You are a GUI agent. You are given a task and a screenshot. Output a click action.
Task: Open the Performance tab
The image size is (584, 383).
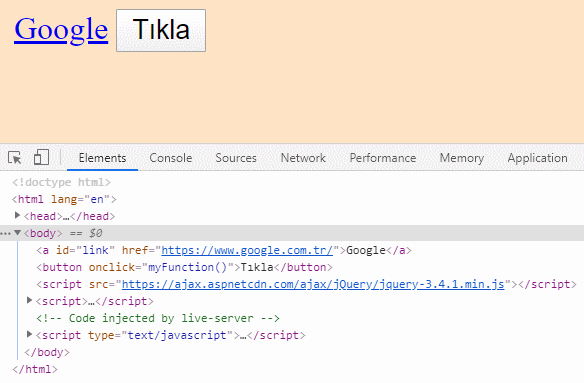[383, 158]
